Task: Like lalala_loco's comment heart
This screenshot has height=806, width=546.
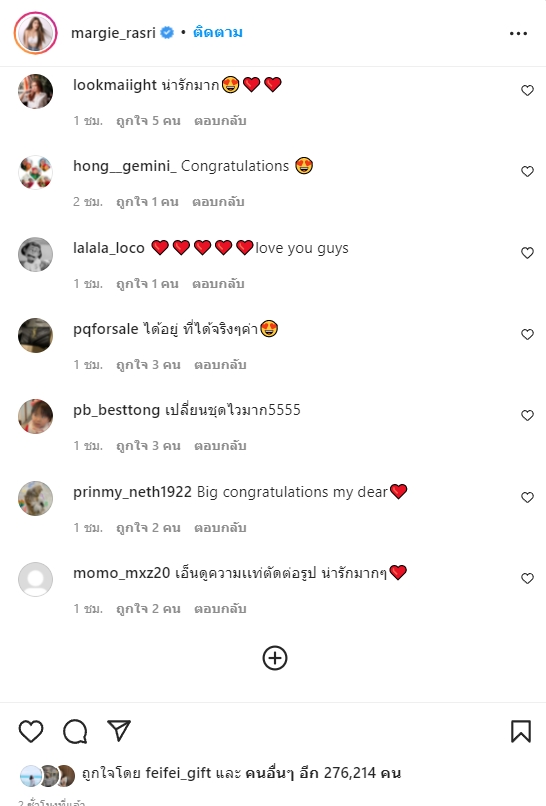Action: pyautogui.click(x=527, y=253)
